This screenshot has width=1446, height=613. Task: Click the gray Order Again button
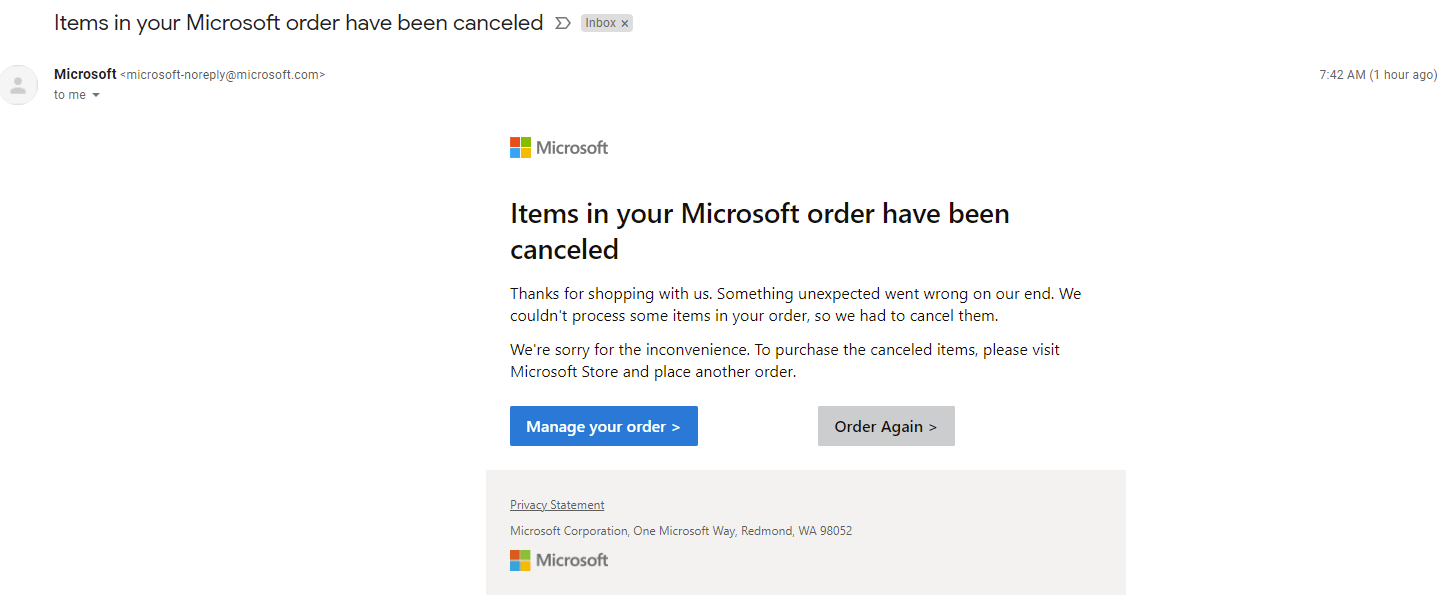(886, 426)
